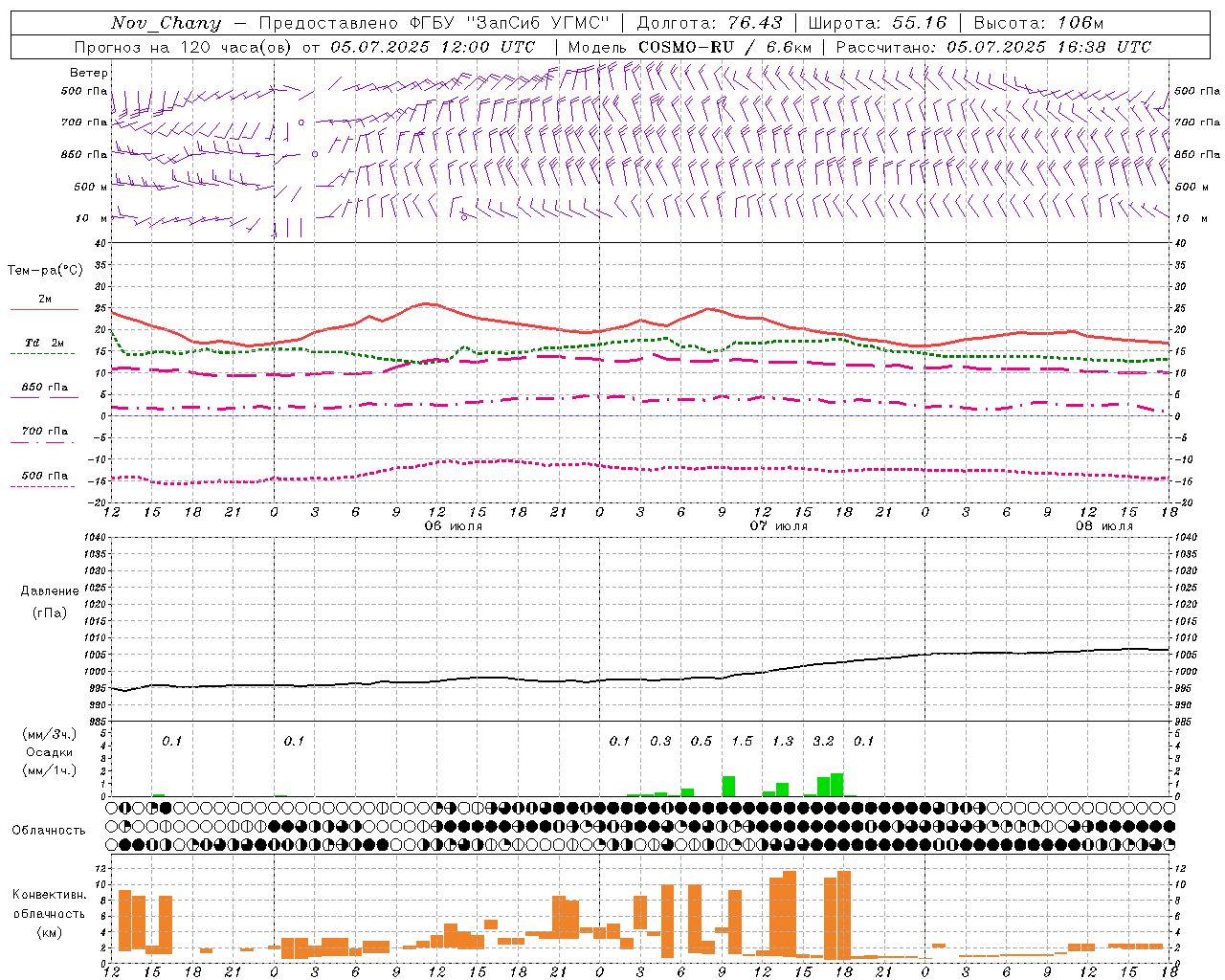Click the 'Тем-ра(°C)' temperature label
The width and height of the screenshot is (1225, 980).
[x=45, y=271]
